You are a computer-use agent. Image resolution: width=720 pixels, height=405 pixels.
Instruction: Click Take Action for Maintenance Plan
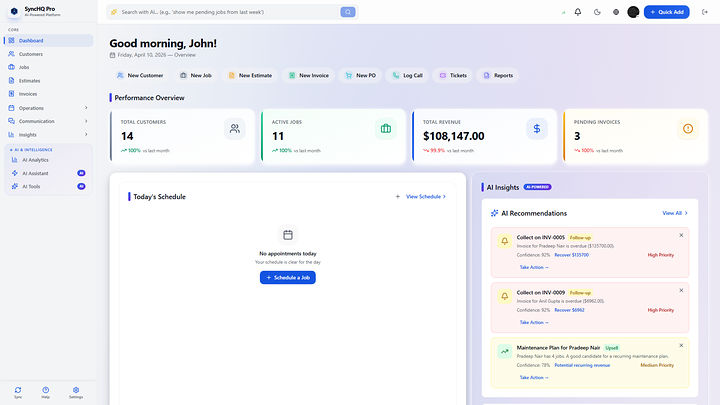pos(534,377)
